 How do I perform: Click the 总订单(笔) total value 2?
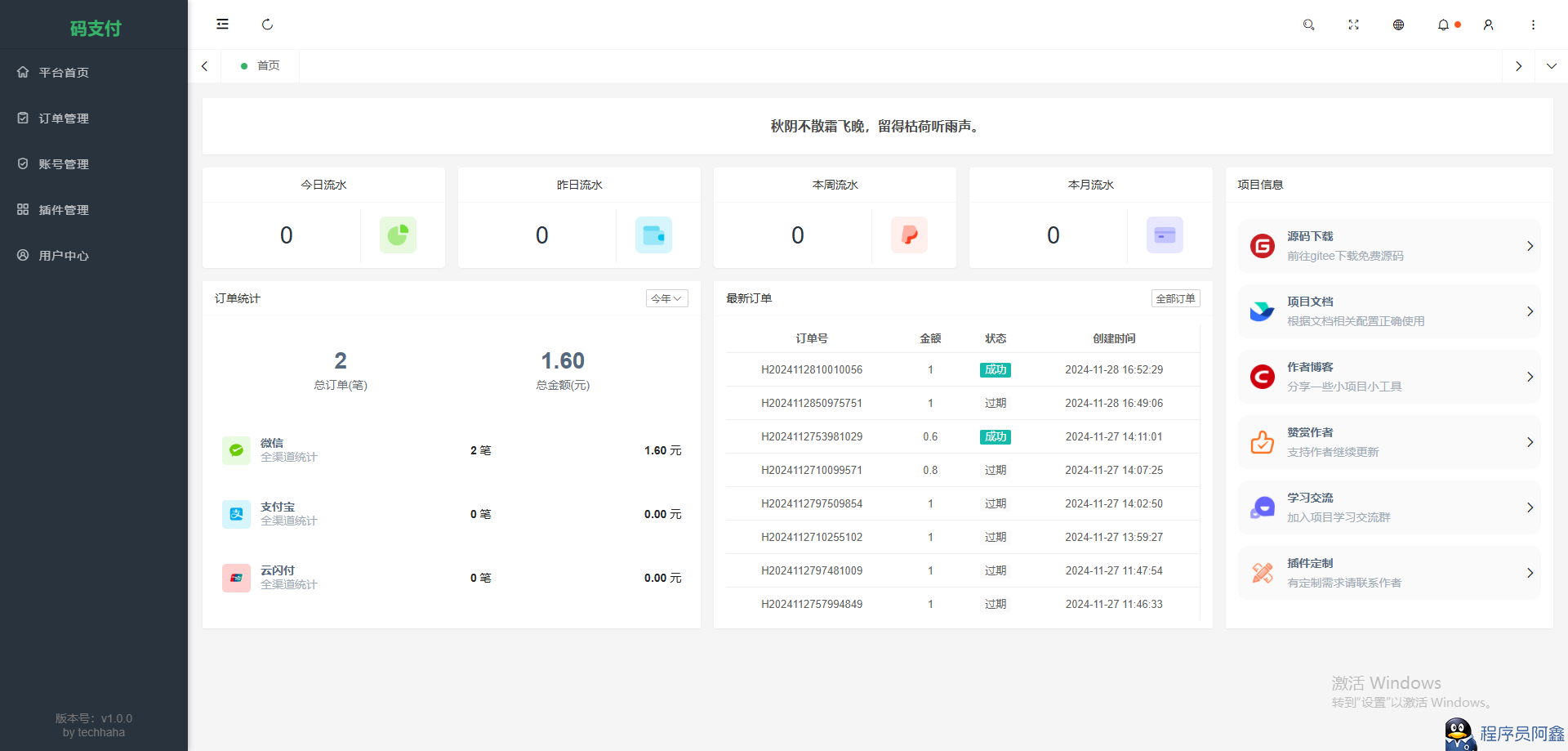341,360
